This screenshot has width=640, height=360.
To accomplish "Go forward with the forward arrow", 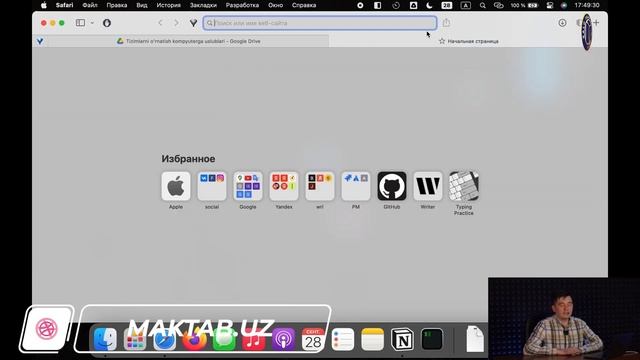I will click(x=176, y=23).
